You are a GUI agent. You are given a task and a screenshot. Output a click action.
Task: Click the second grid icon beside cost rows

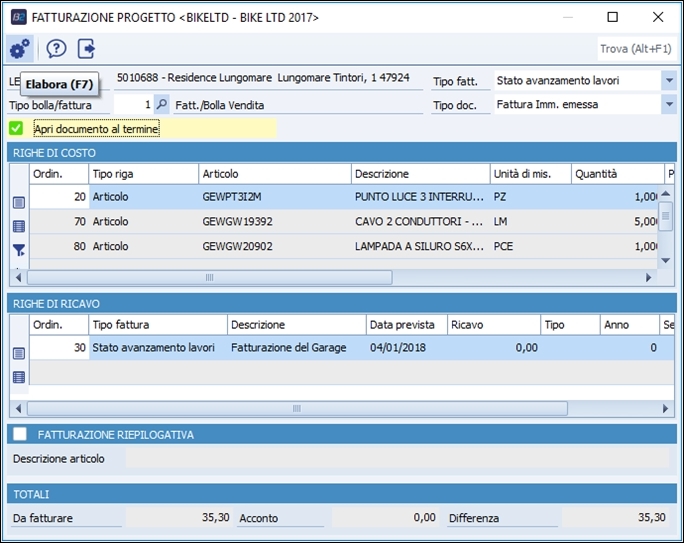point(19,227)
